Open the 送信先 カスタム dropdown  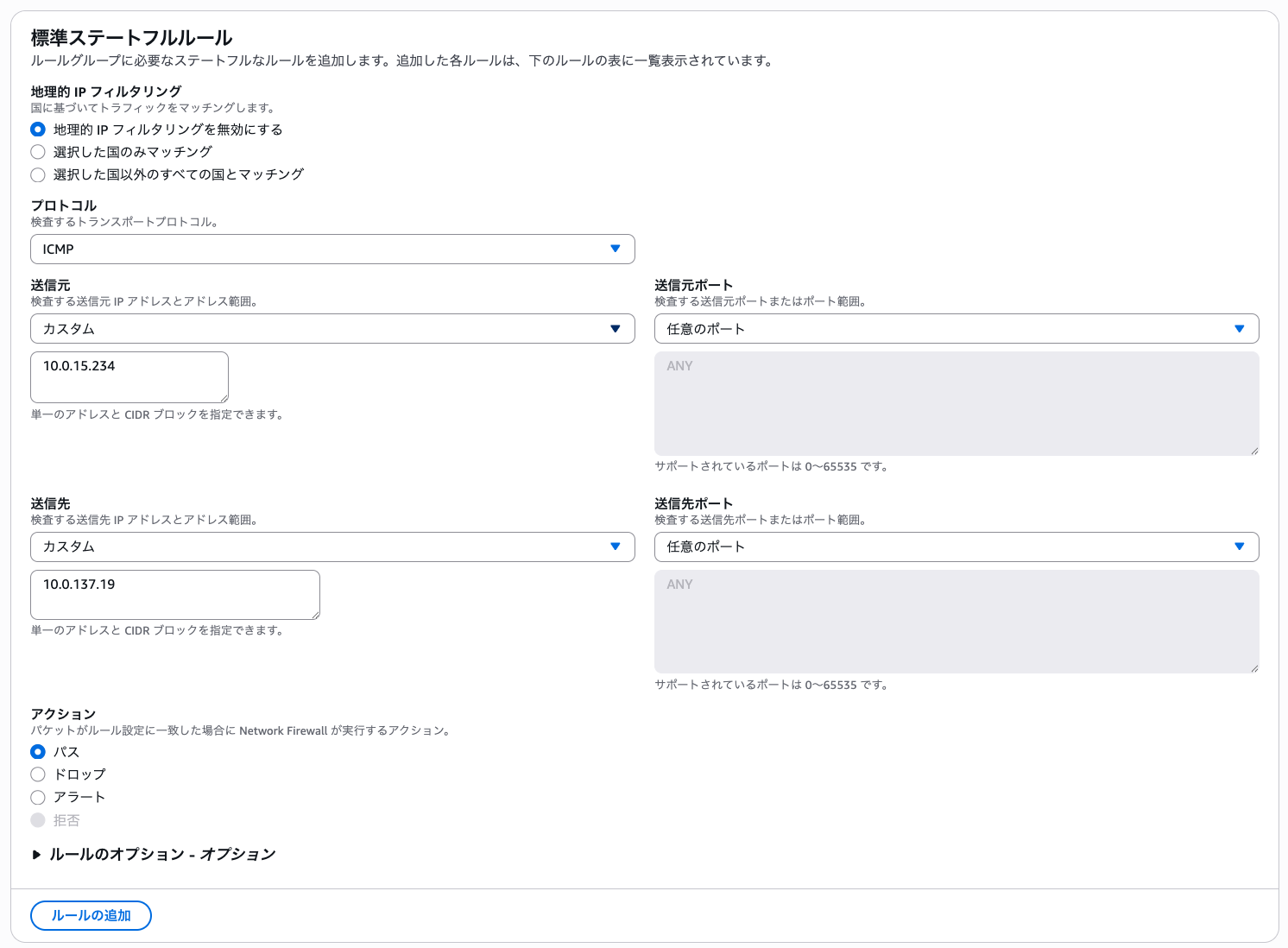[x=332, y=547]
